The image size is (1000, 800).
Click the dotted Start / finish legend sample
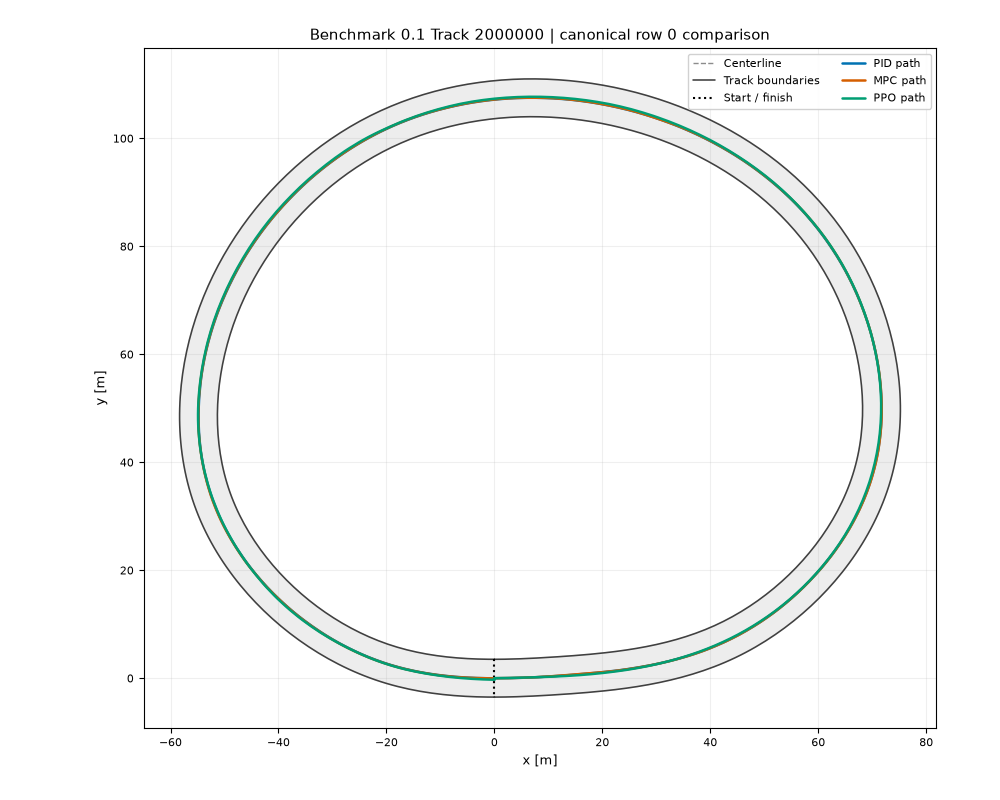click(x=703, y=98)
